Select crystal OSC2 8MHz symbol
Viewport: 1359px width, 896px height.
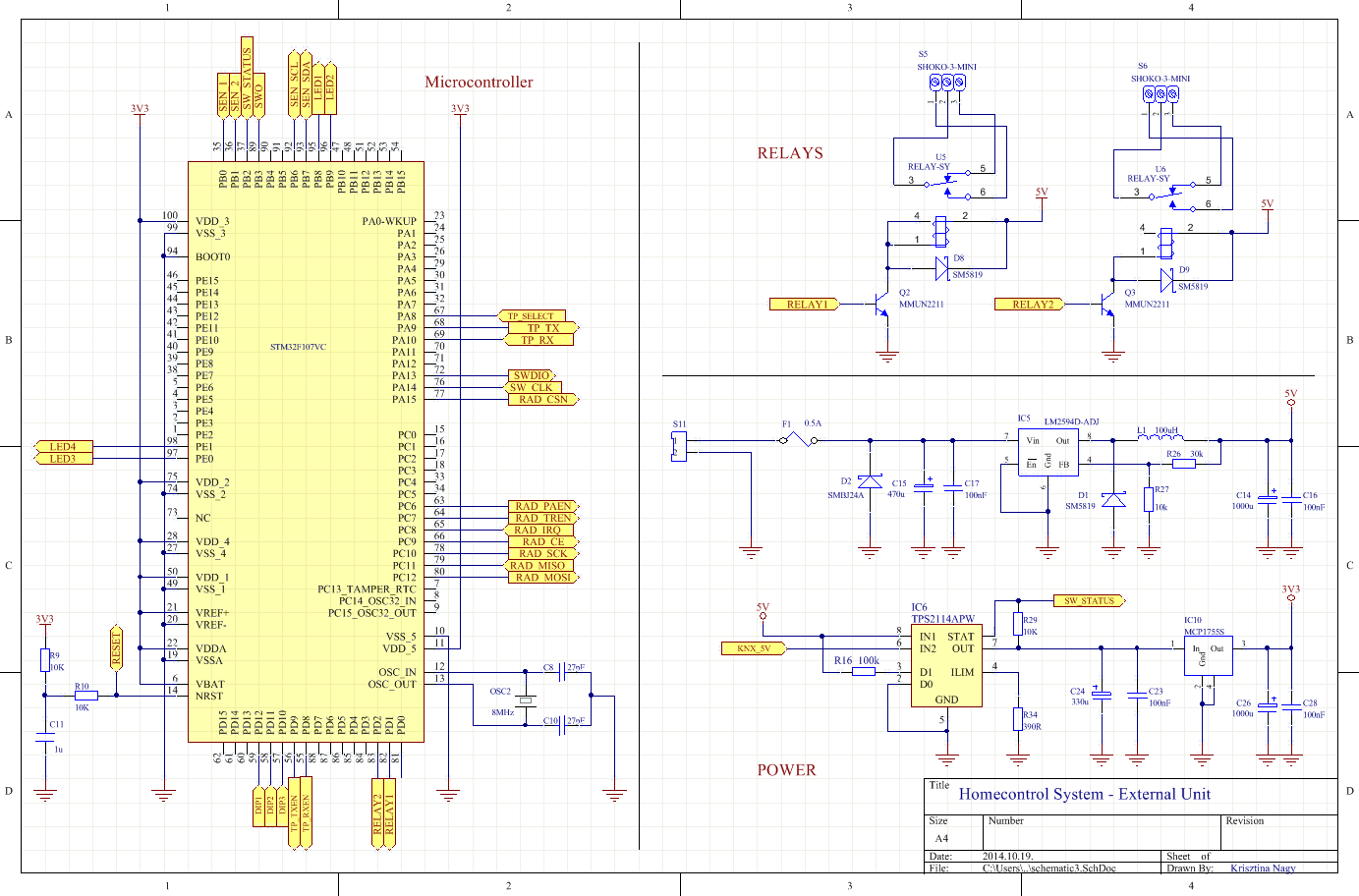pos(526,699)
